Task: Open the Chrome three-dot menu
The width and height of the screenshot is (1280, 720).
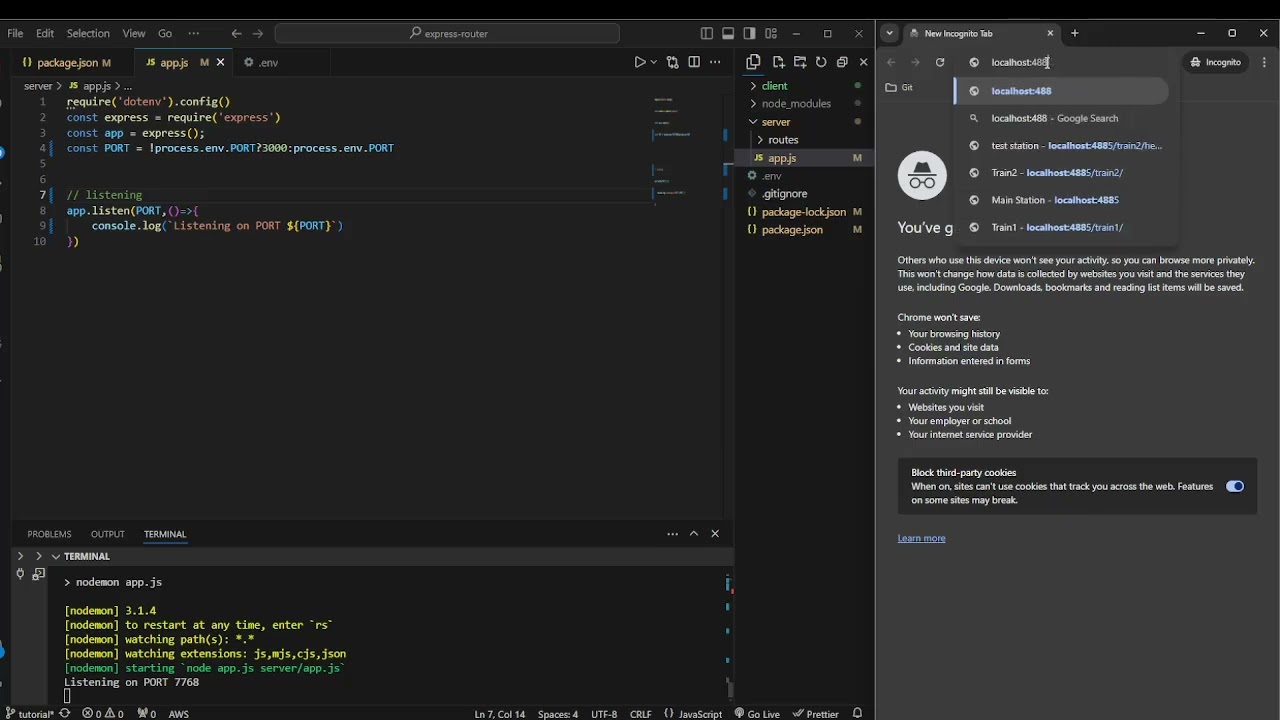Action: (1265, 62)
